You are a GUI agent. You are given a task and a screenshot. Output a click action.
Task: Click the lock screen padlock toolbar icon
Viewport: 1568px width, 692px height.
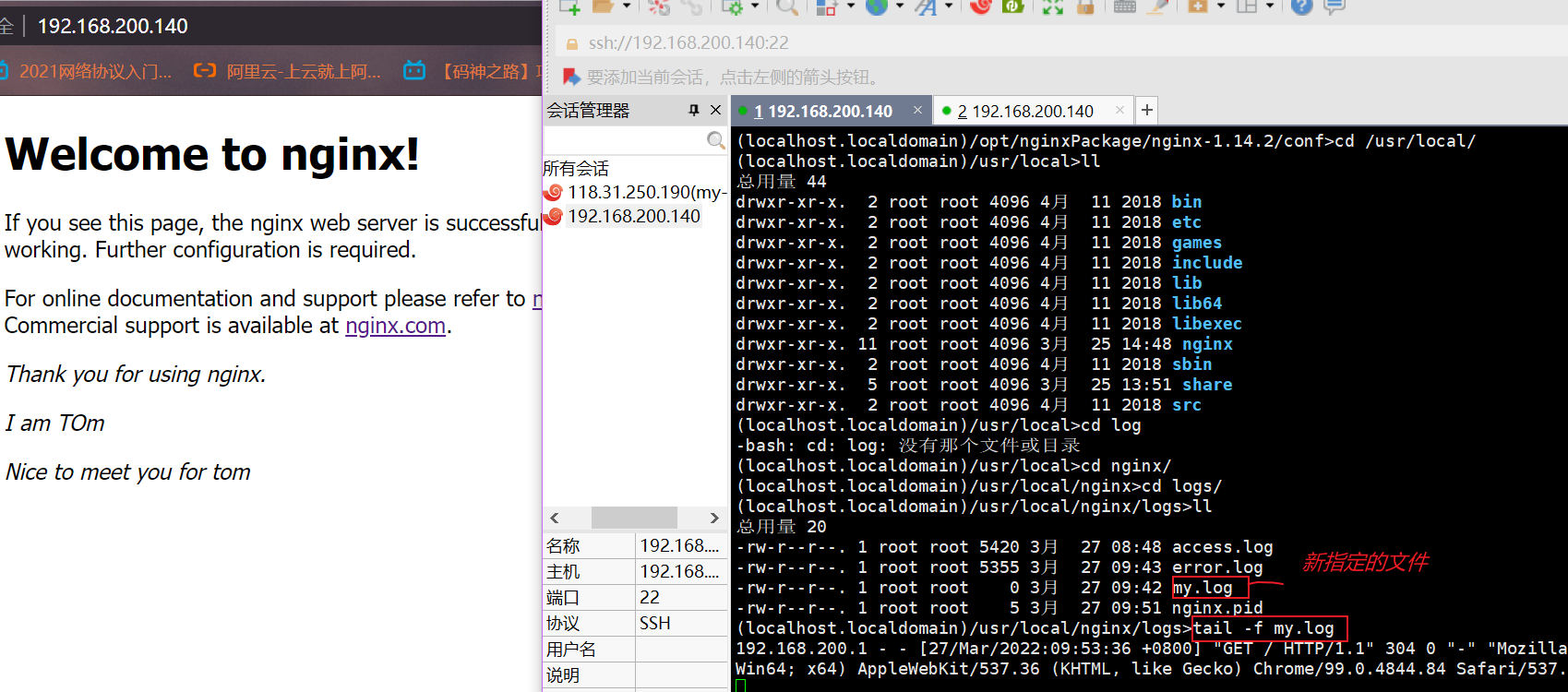coord(1085,6)
